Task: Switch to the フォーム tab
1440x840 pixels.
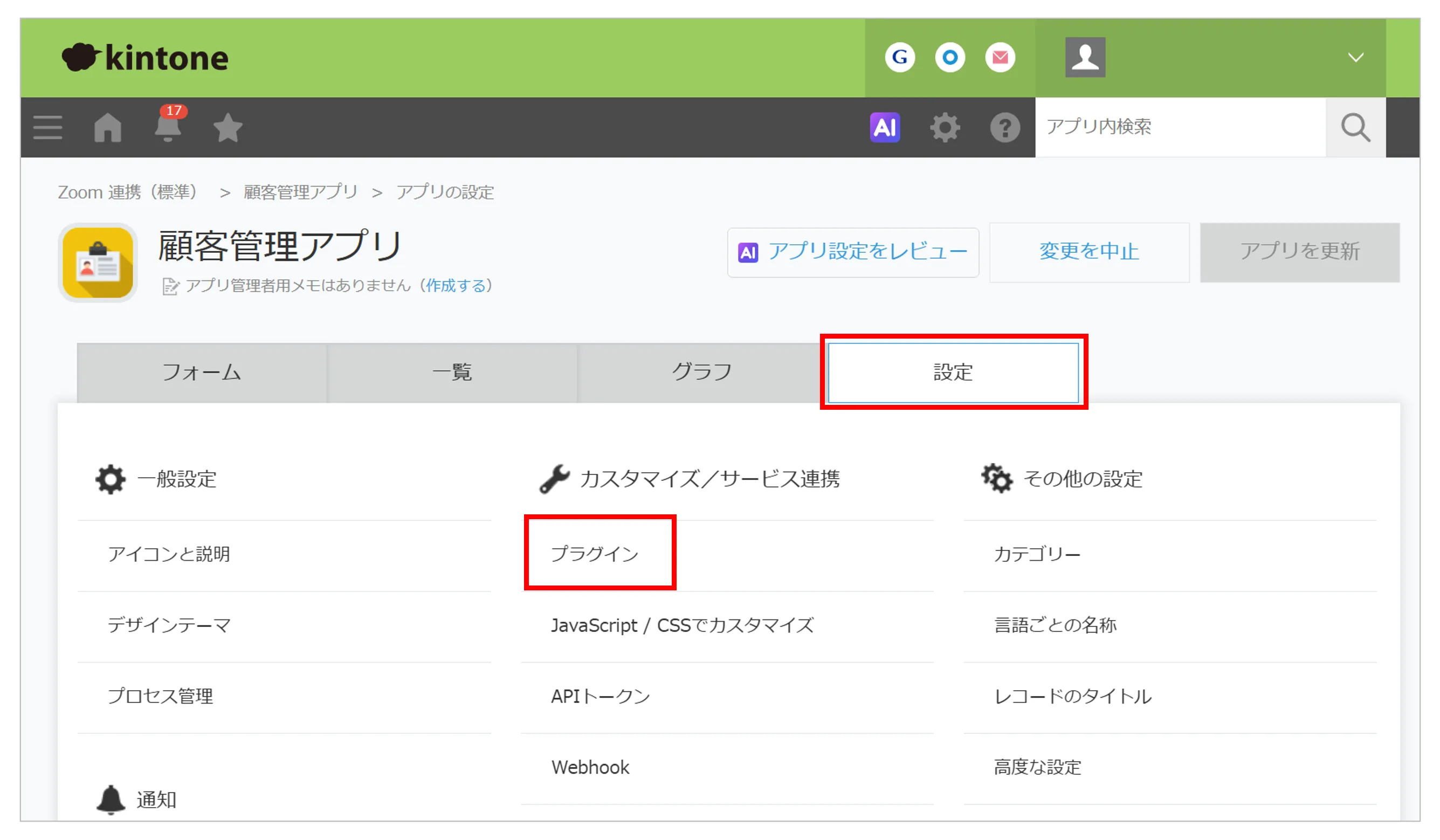Action: pos(202,373)
